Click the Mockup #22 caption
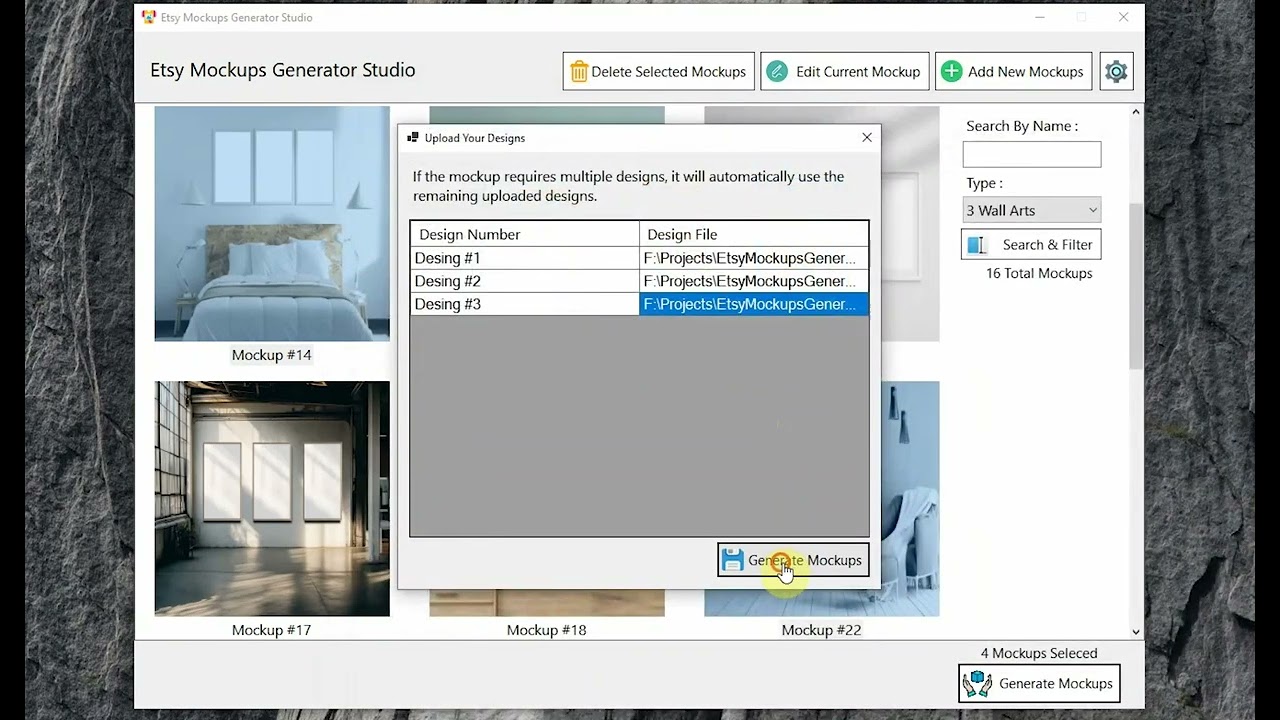This screenshot has height=720, width=1280. click(x=821, y=630)
